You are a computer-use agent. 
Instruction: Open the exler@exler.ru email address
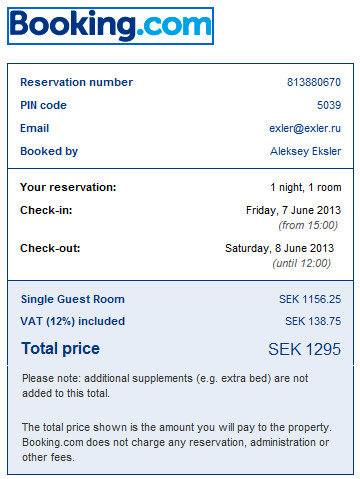pyautogui.click(x=305, y=128)
